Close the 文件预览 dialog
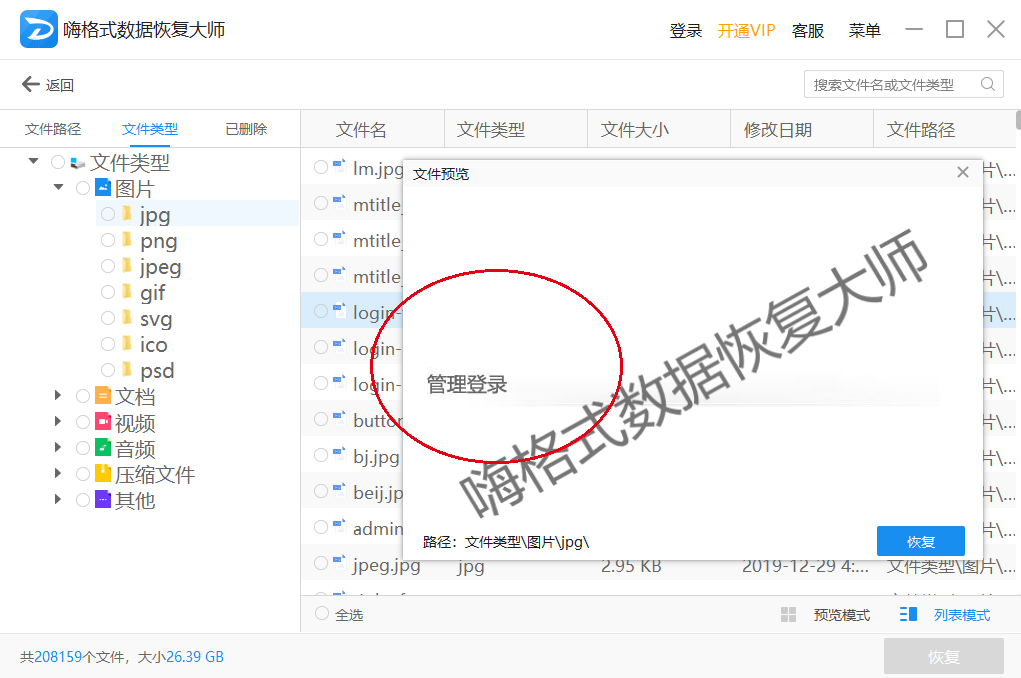 (963, 173)
